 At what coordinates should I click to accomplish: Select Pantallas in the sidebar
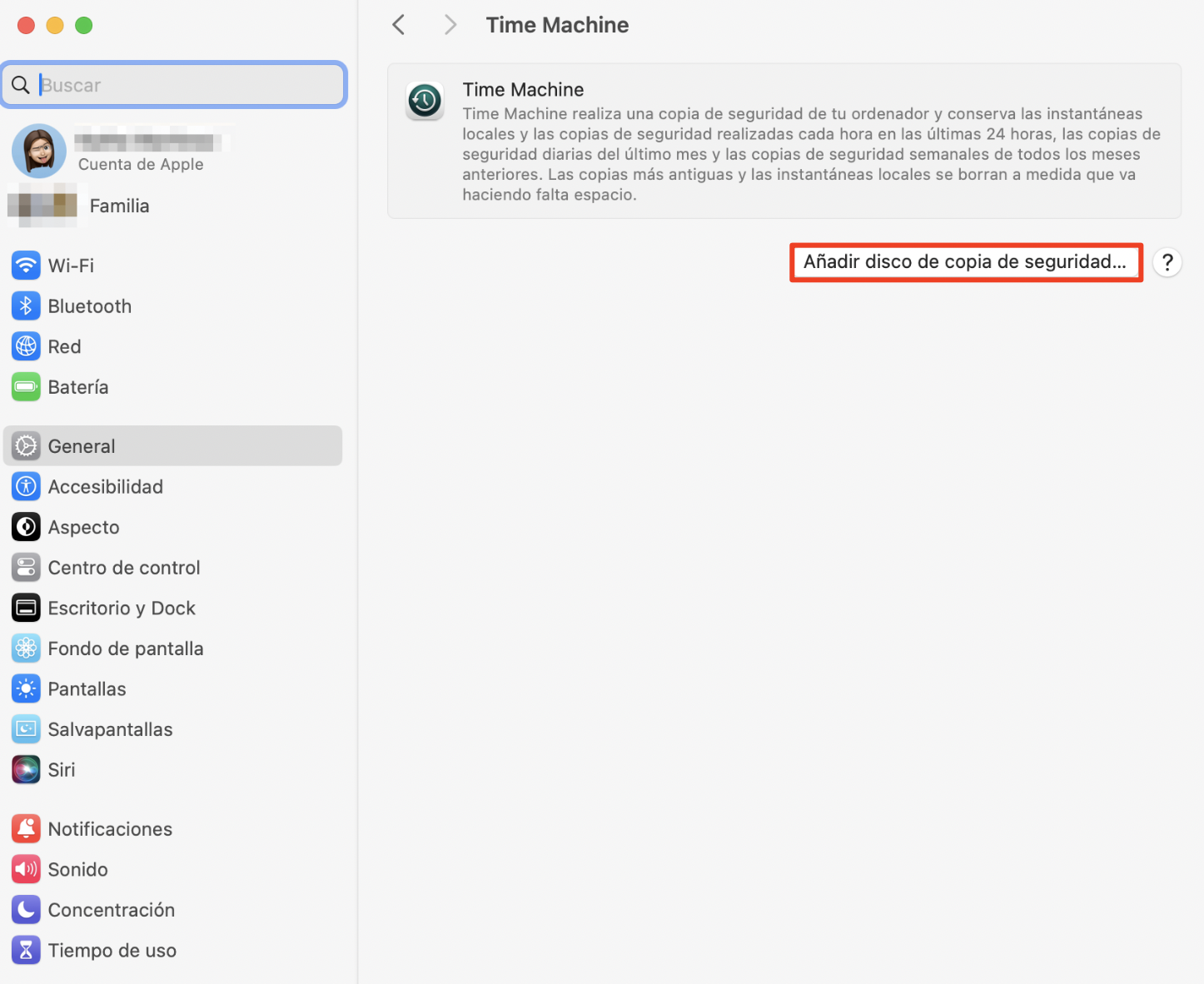click(173, 688)
